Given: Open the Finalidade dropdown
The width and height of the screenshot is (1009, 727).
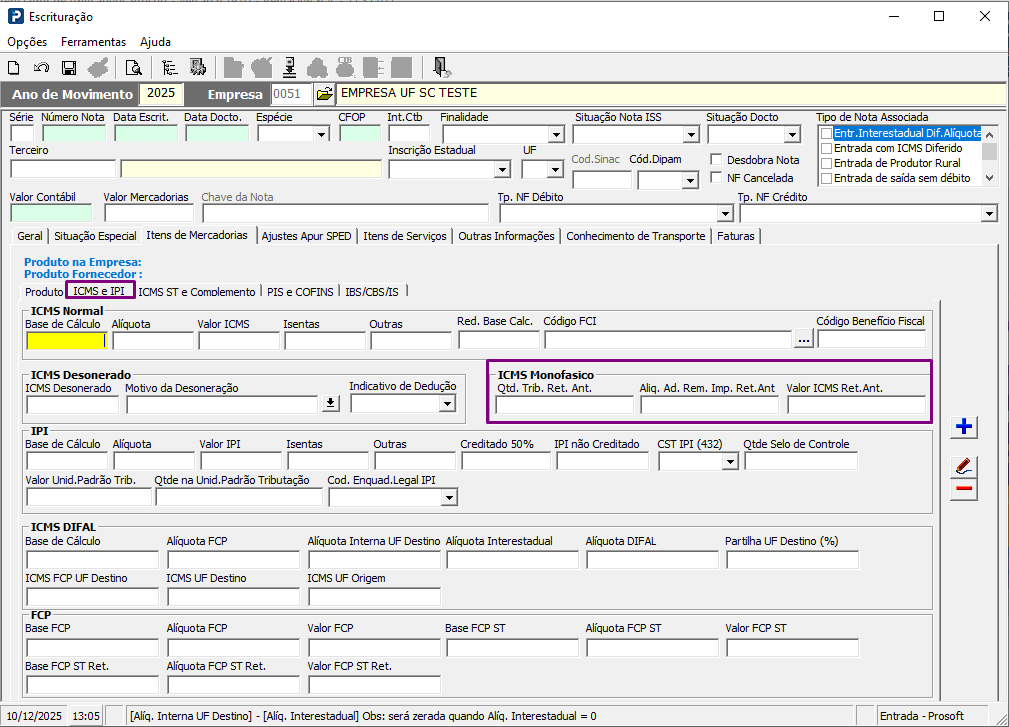Looking at the screenshot, I should (x=556, y=134).
